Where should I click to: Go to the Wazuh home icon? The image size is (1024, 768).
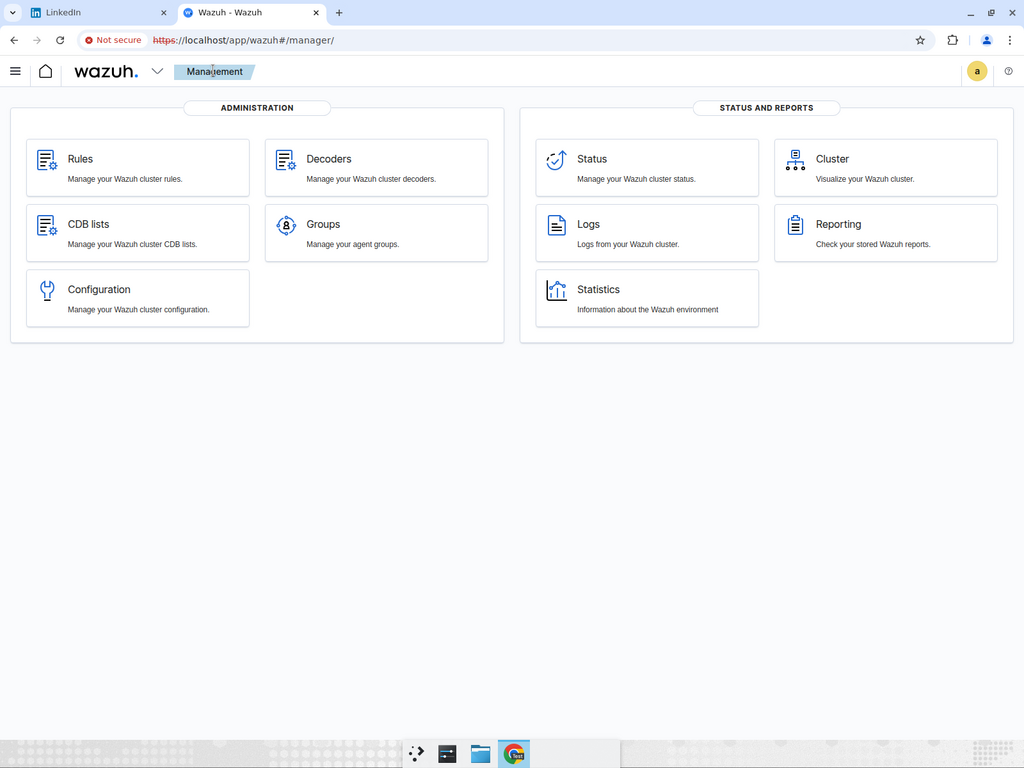[45, 71]
